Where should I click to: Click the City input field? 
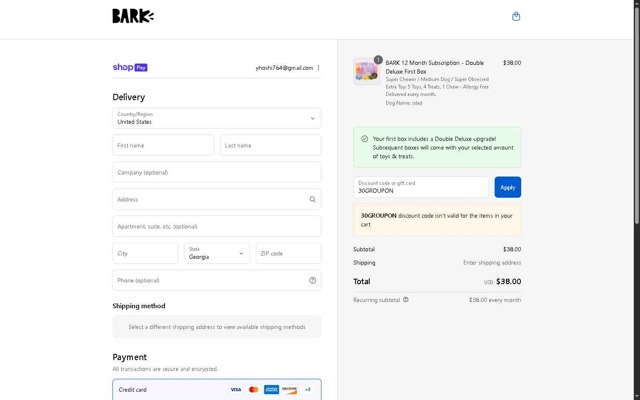point(145,253)
